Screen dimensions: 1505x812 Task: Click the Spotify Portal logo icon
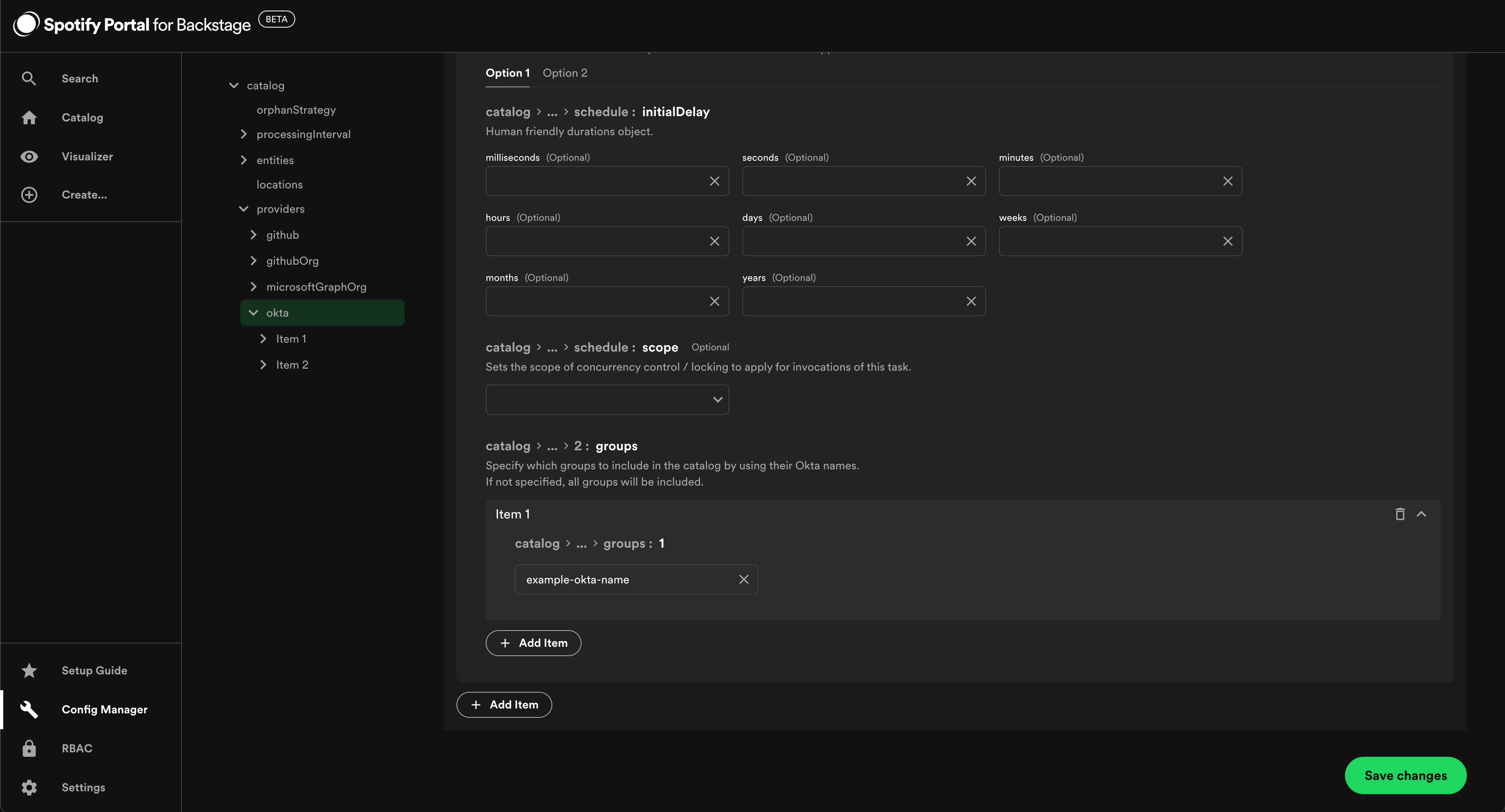[26, 24]
